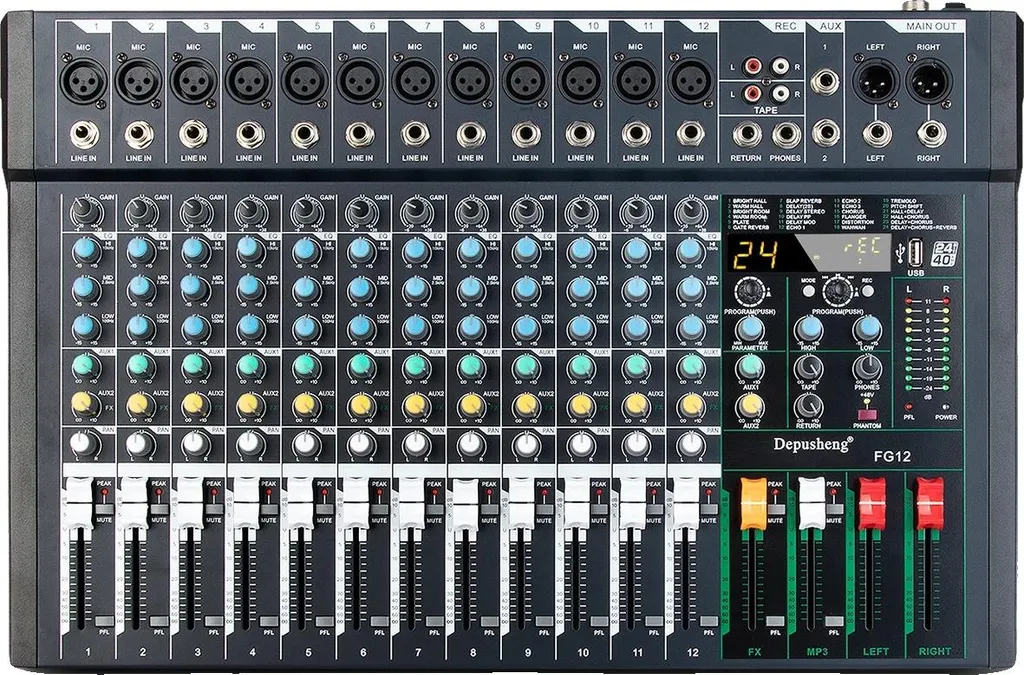Toggle the MP3 channel MUTE button

click(x=834, y=509)
